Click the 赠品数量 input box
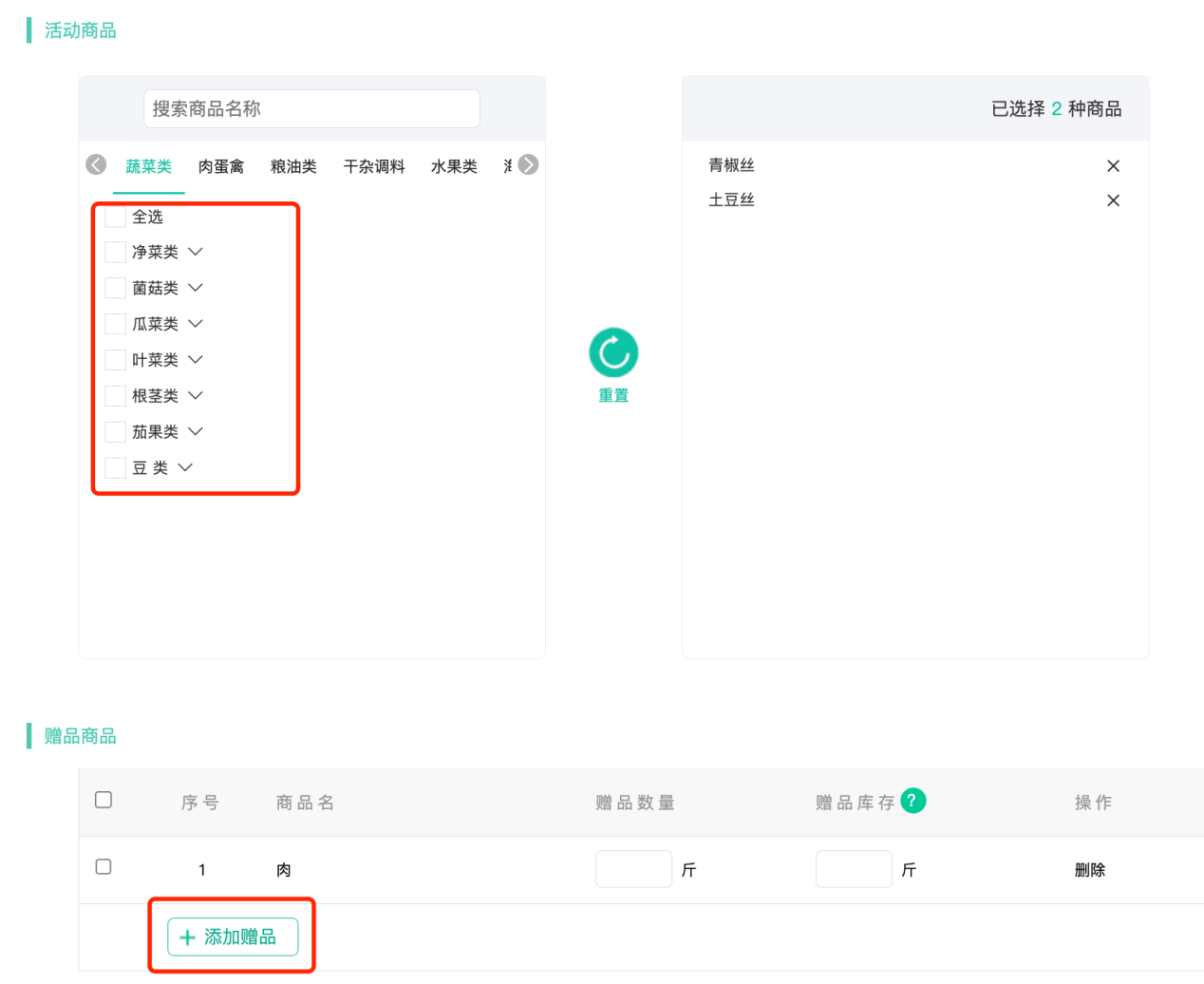Image resolution: width=1204 pixels, height=984 pixels. 633,869
